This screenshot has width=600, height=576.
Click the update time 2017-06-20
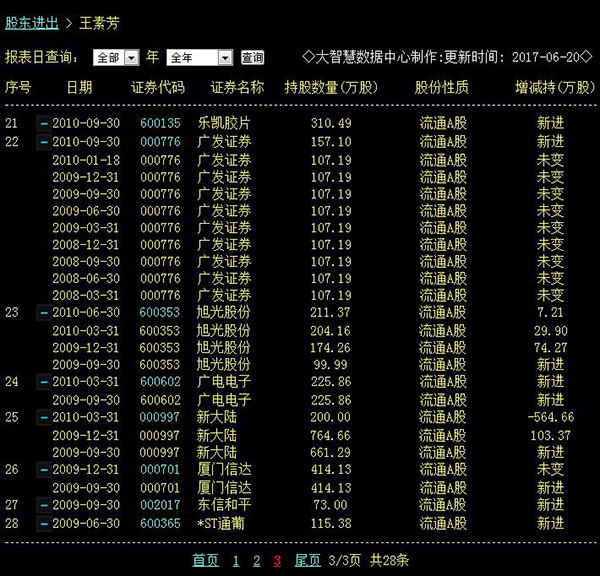click(546, 57)
